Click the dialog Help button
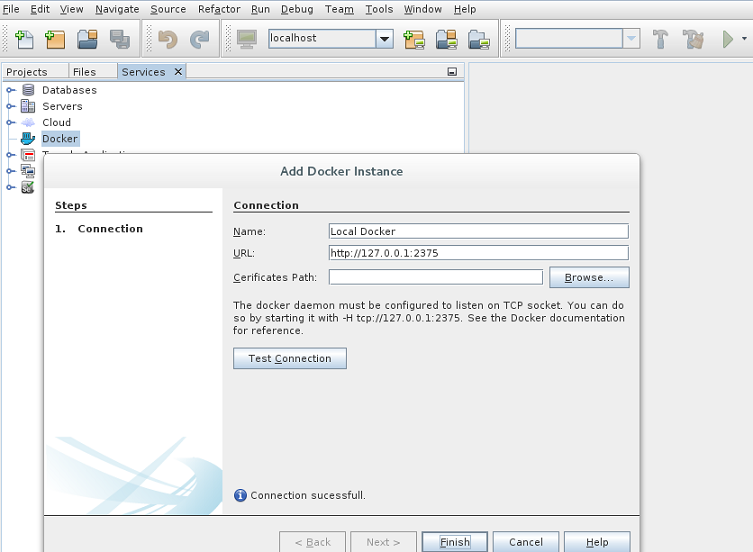 pyautogui.click(x=597, y=542)
